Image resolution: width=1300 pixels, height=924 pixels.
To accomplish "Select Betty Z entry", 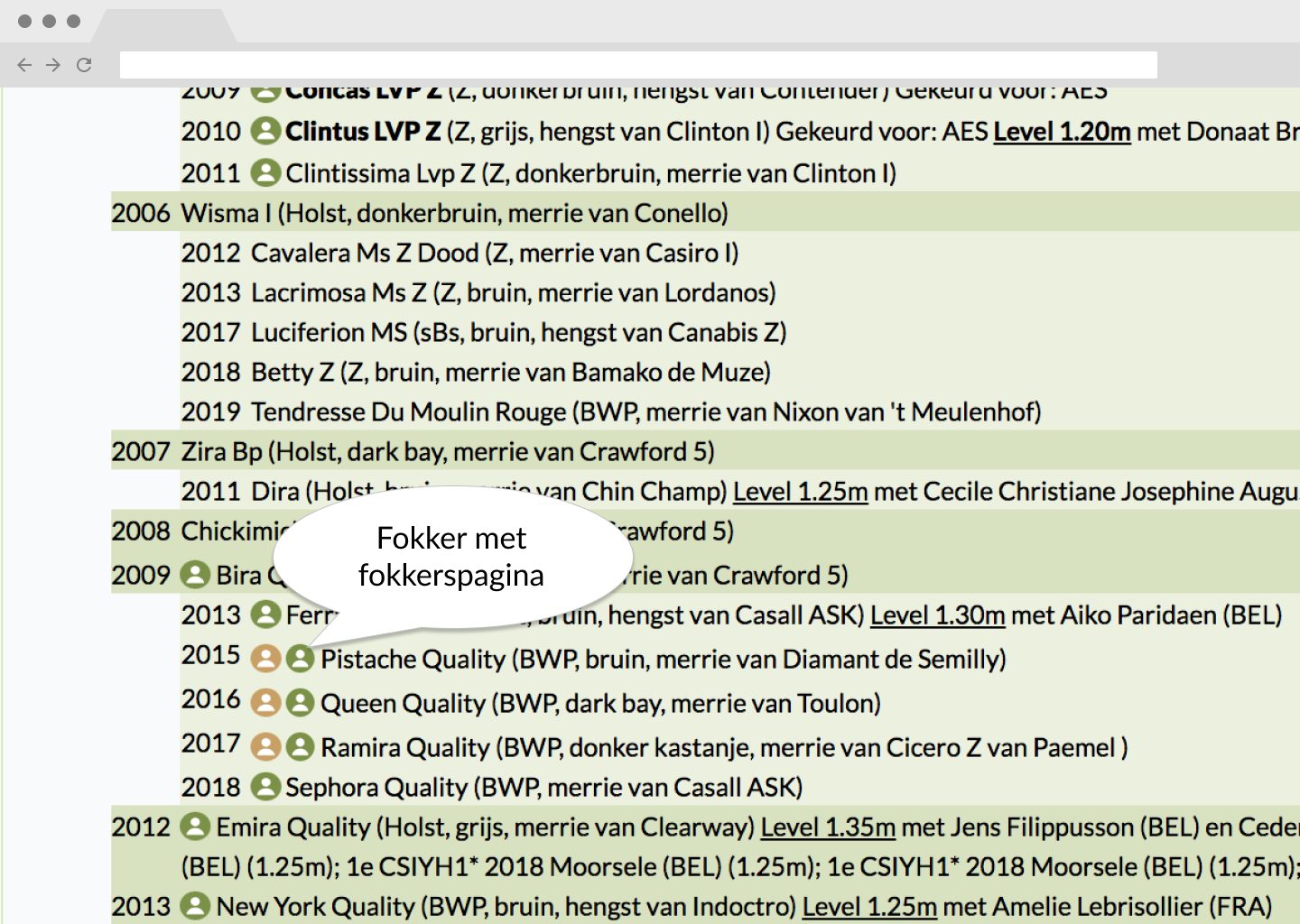I will tap(511, 372).
